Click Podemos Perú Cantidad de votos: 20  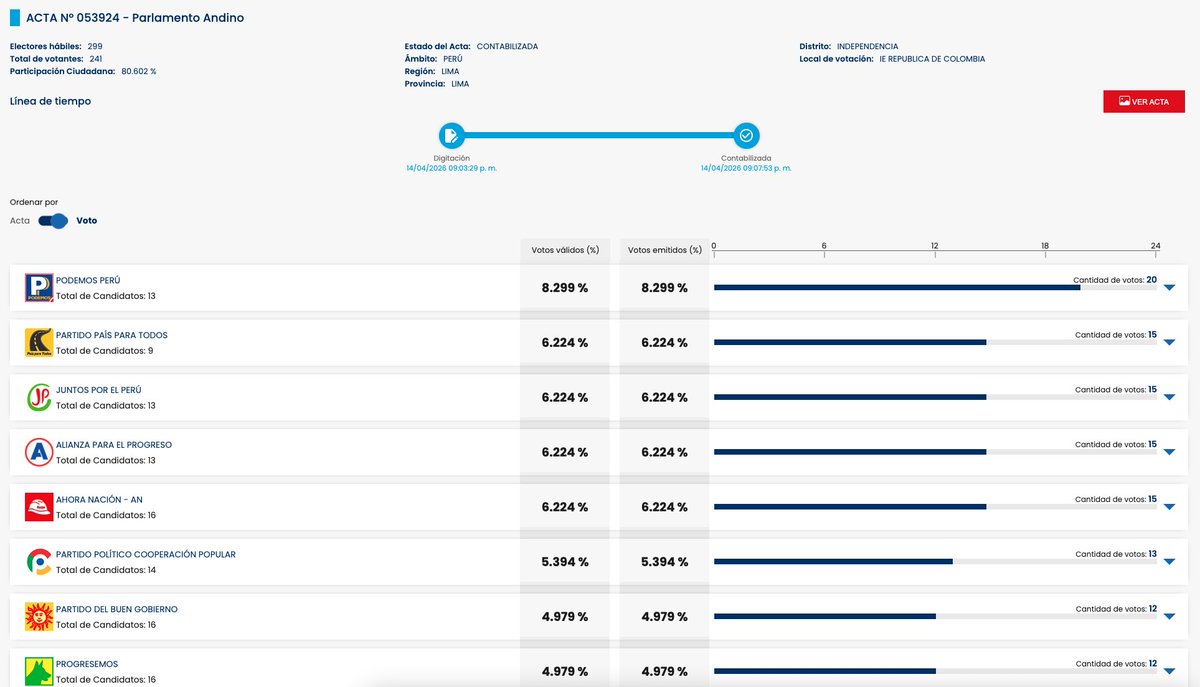[1115, 280]
